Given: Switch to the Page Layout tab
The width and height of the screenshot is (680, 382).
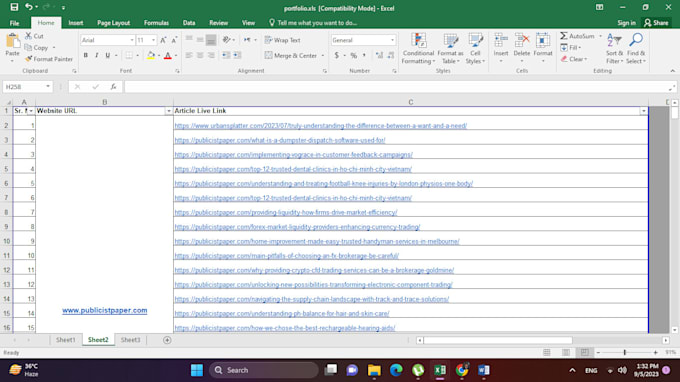Looking at the screenshot, I should (x=113, y=23).
